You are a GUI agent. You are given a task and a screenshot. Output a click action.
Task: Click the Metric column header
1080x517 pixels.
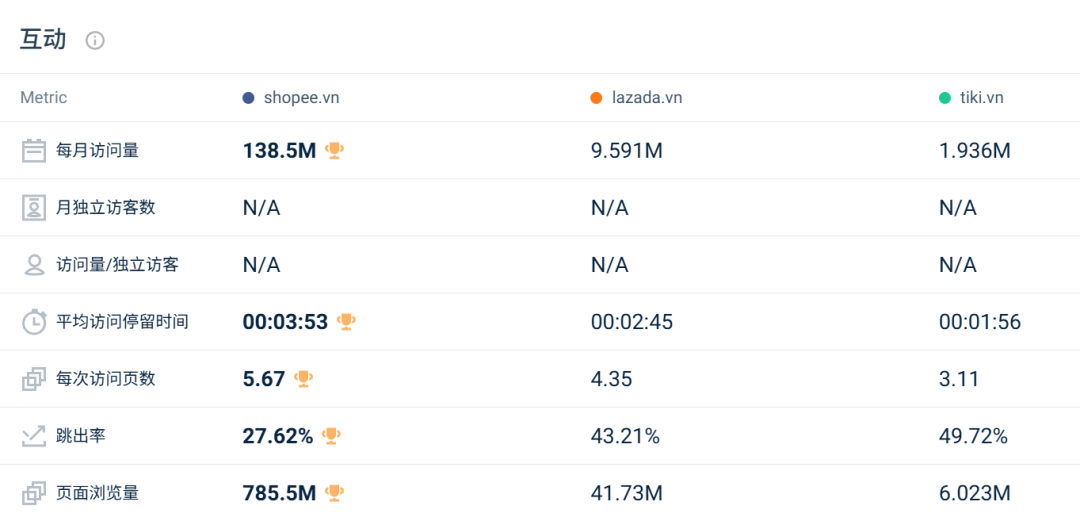[44, 98]
